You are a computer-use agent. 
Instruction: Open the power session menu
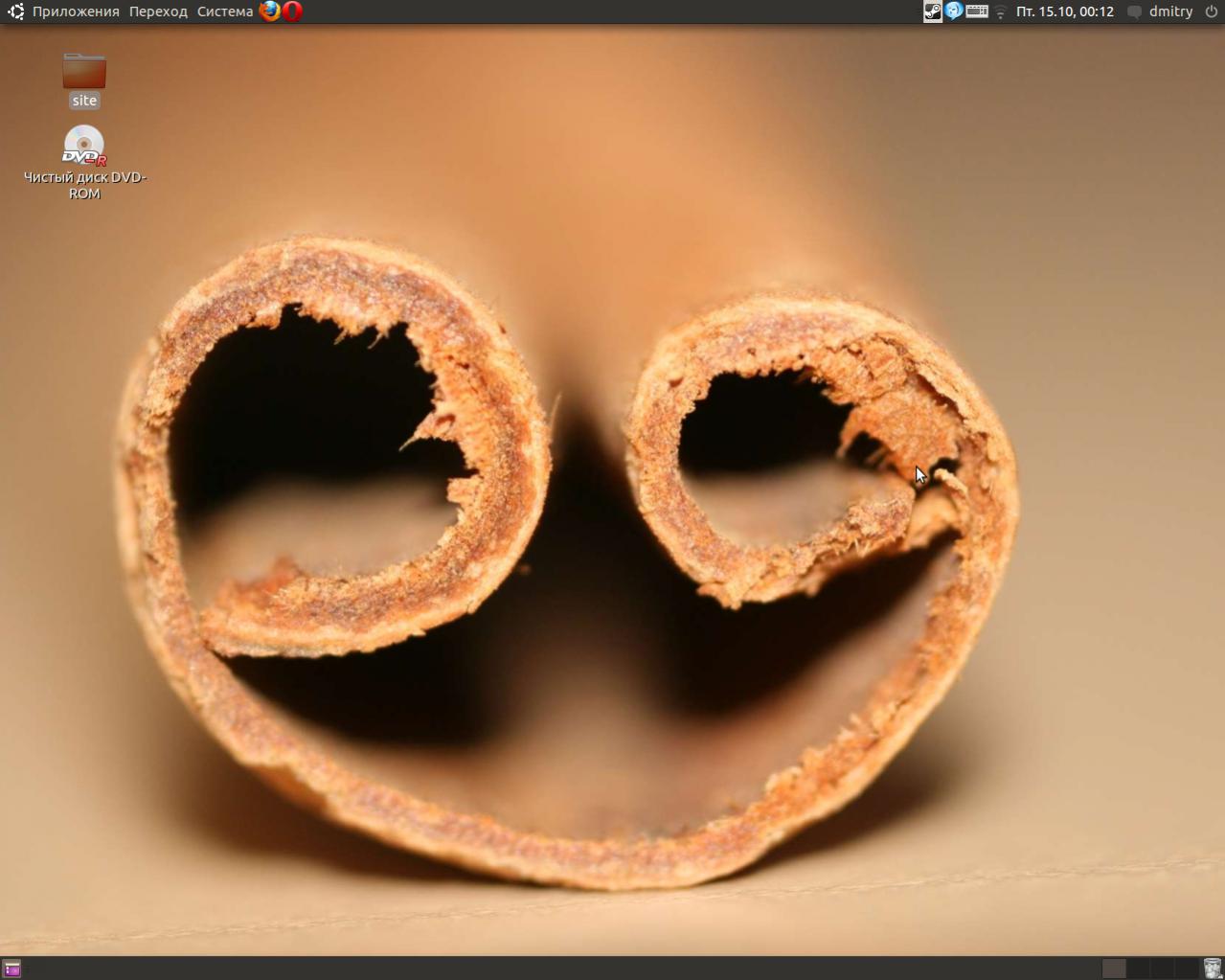1211,11
